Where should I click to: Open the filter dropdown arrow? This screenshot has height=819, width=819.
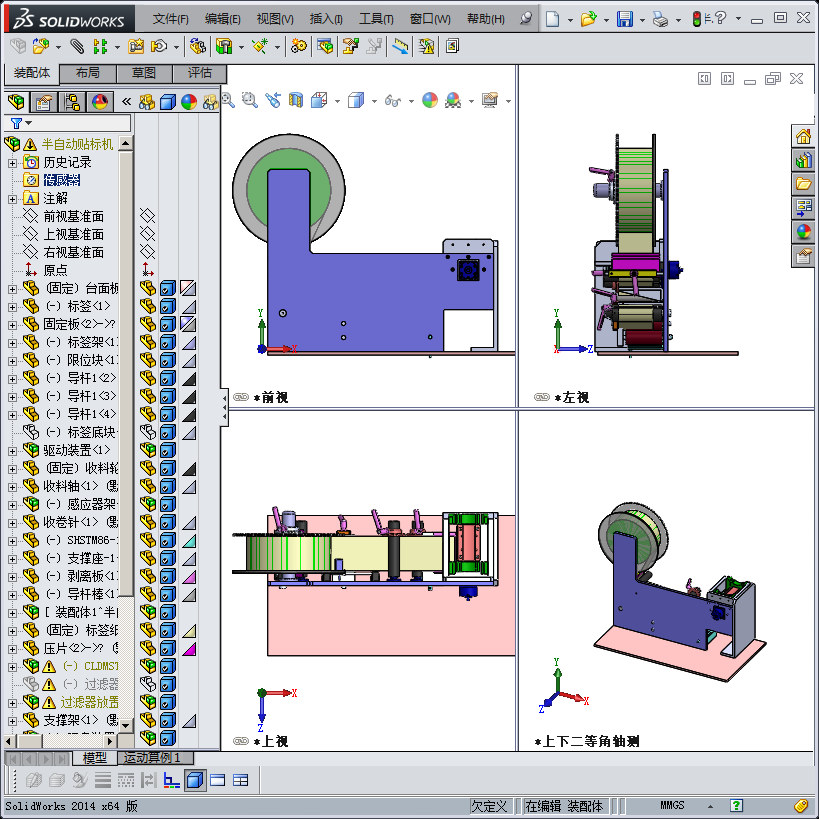[28, 123]
